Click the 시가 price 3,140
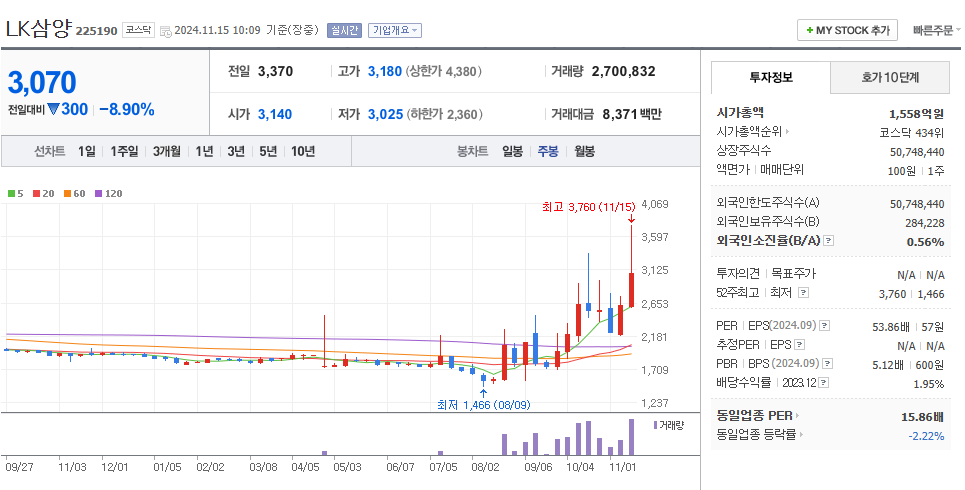The image size is (965, 490). pyautogui.click(x=274, y=114)
